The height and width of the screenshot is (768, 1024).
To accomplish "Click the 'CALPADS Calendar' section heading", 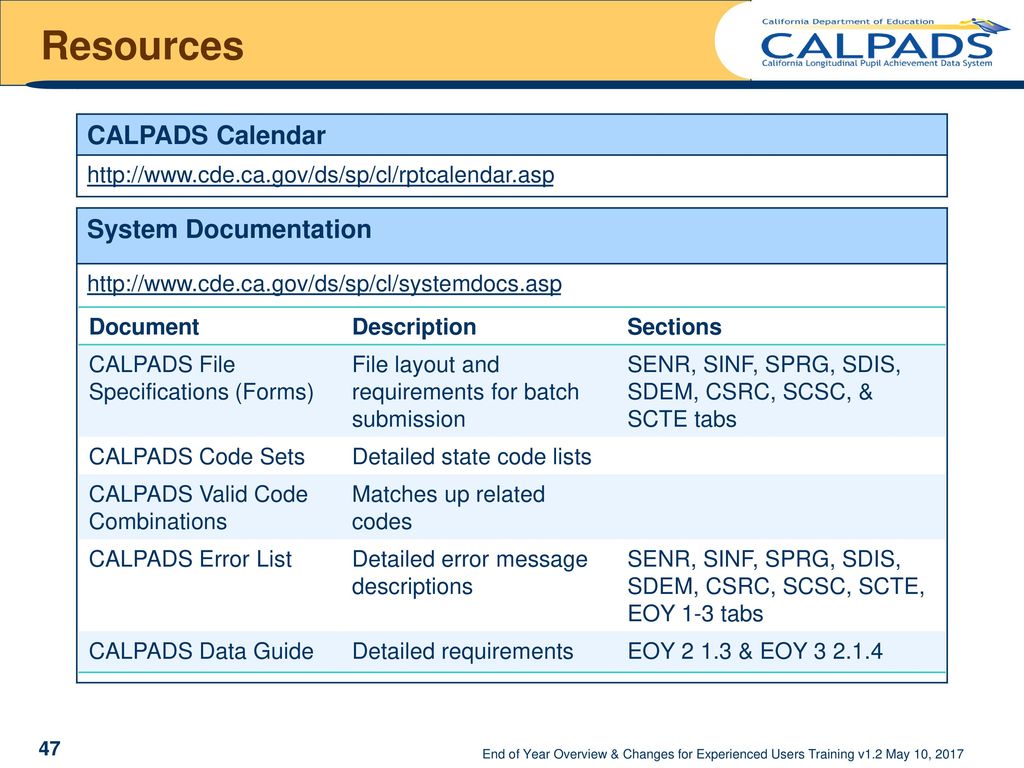I will click(206, 135).
